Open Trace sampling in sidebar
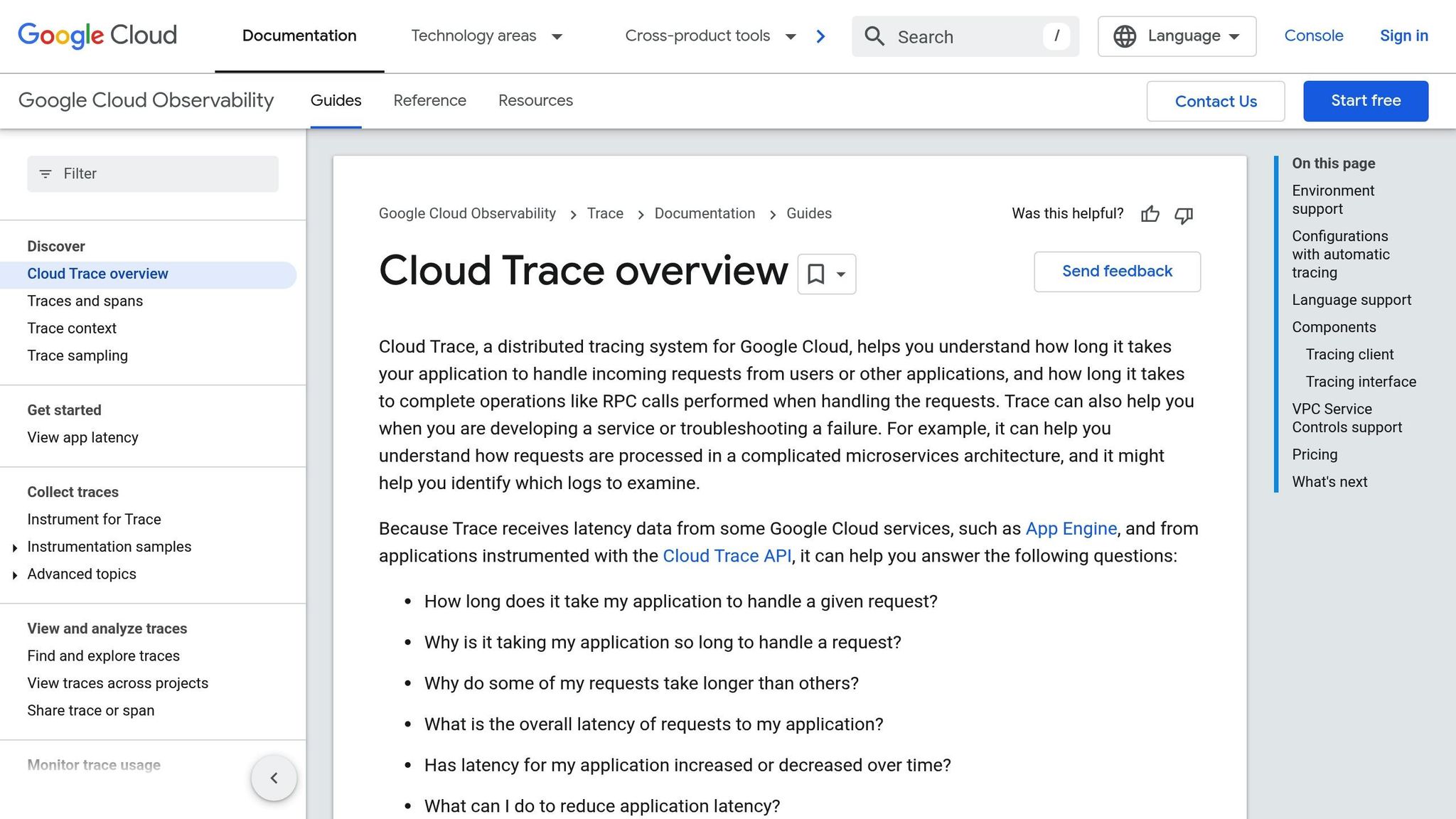 [77, 356]
